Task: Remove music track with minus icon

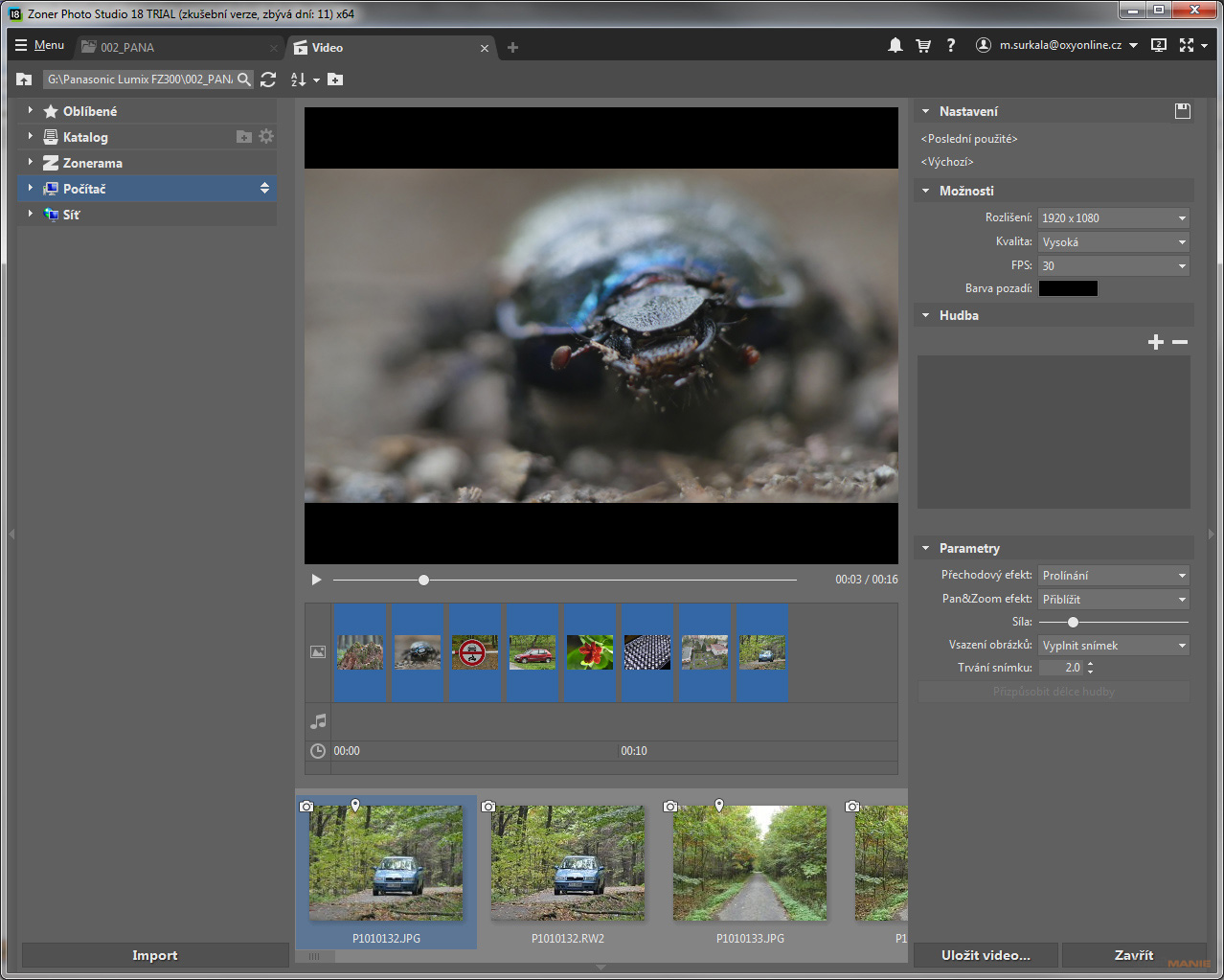Action: coord(1180,342)
